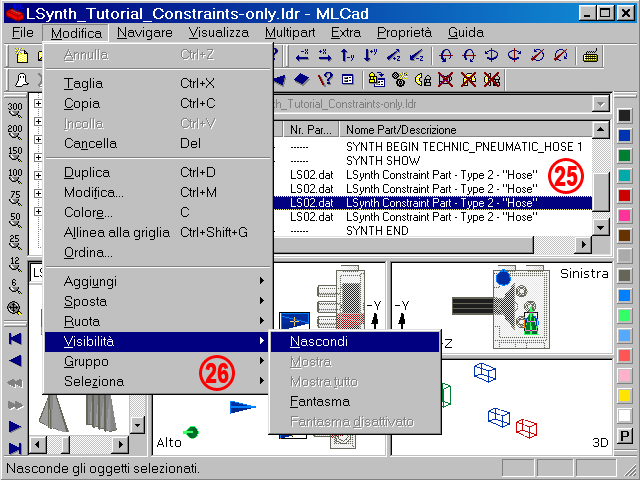This screenshot has width=640, height=480.
Task: Click the zoom-to-fit magnifier with crosshair
Action: pos(15,308)
